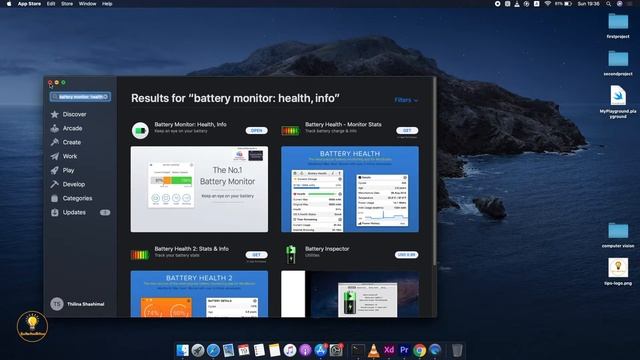Select the computer vision desktop folder
This screenshot has height=360, width=640.
pos(618,235)
